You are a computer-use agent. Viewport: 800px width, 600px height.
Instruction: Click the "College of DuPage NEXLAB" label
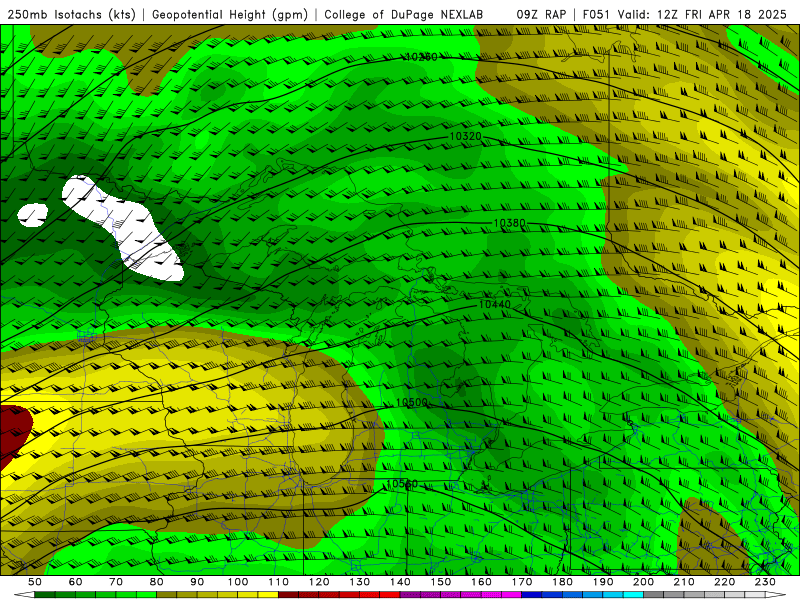[404, 15]
